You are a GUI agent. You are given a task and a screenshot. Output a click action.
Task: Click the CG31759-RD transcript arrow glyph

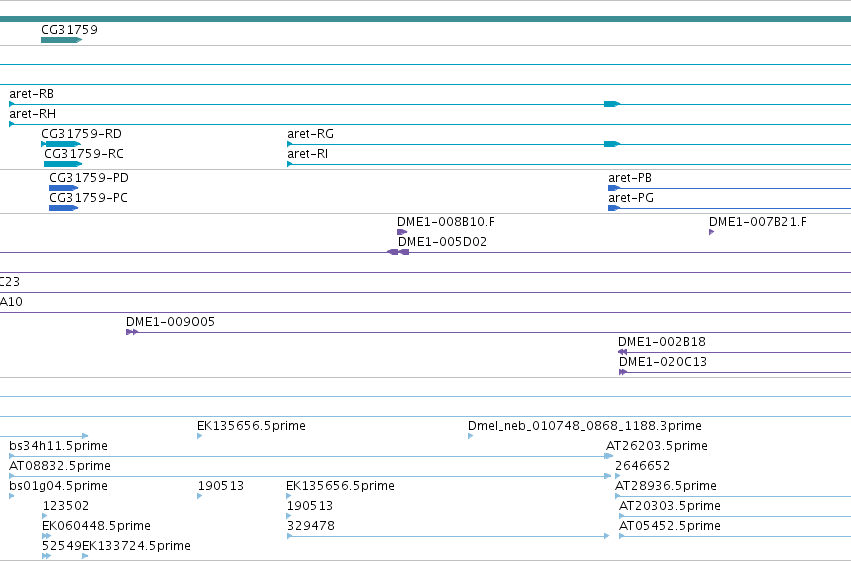click(61, 144)
